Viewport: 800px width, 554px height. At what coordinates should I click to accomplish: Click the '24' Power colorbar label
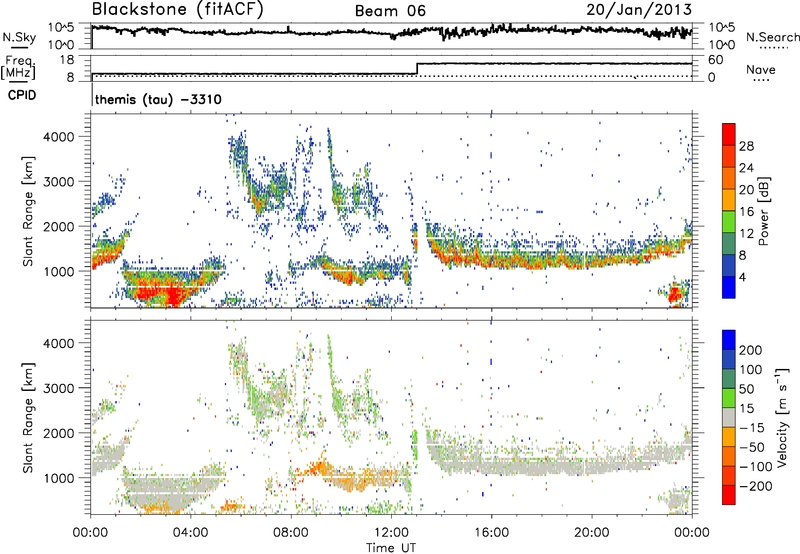(746, 168)
